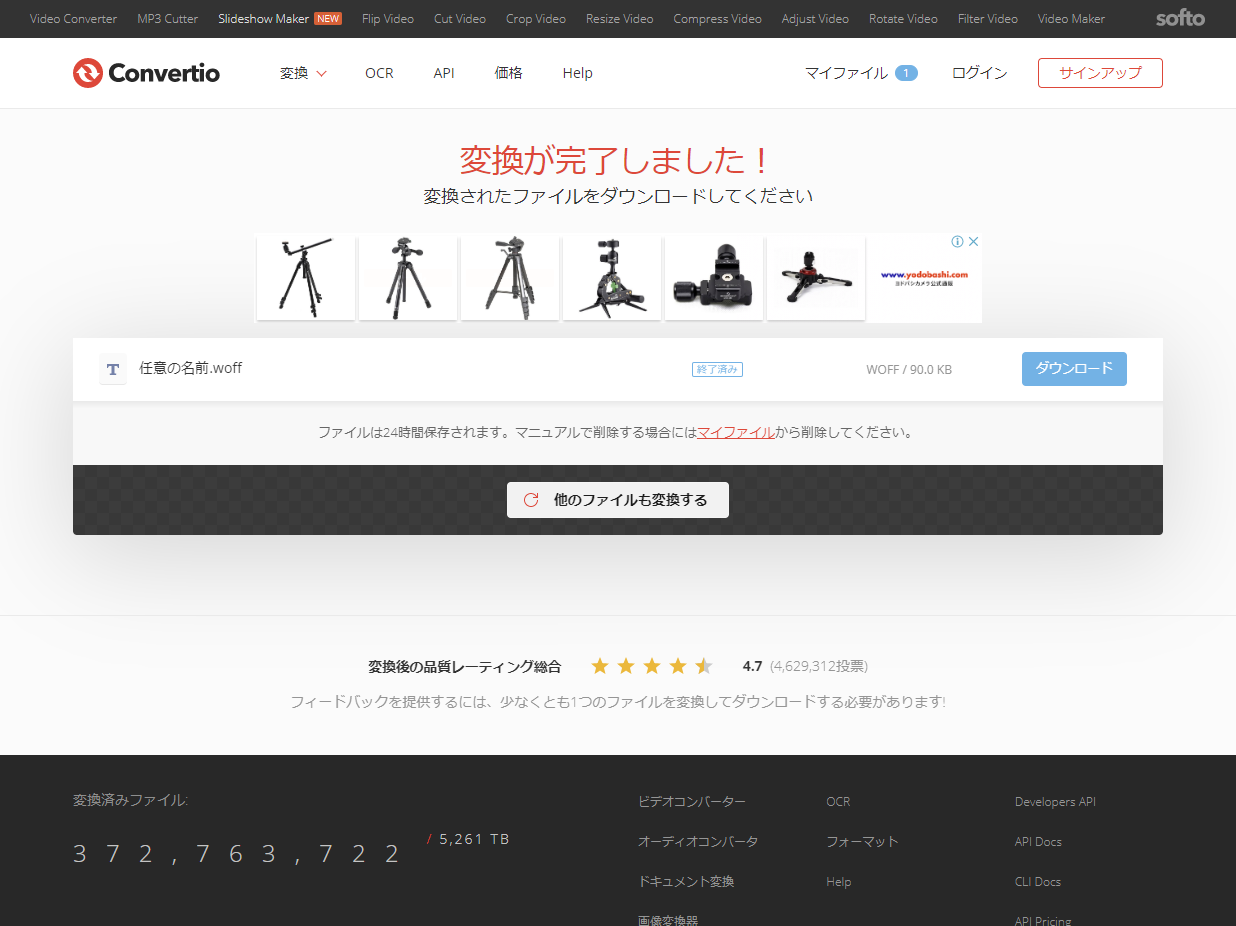Screen dimensions: 1236x926
Task: Open Developers API footer link
Action: point(1055,802)
